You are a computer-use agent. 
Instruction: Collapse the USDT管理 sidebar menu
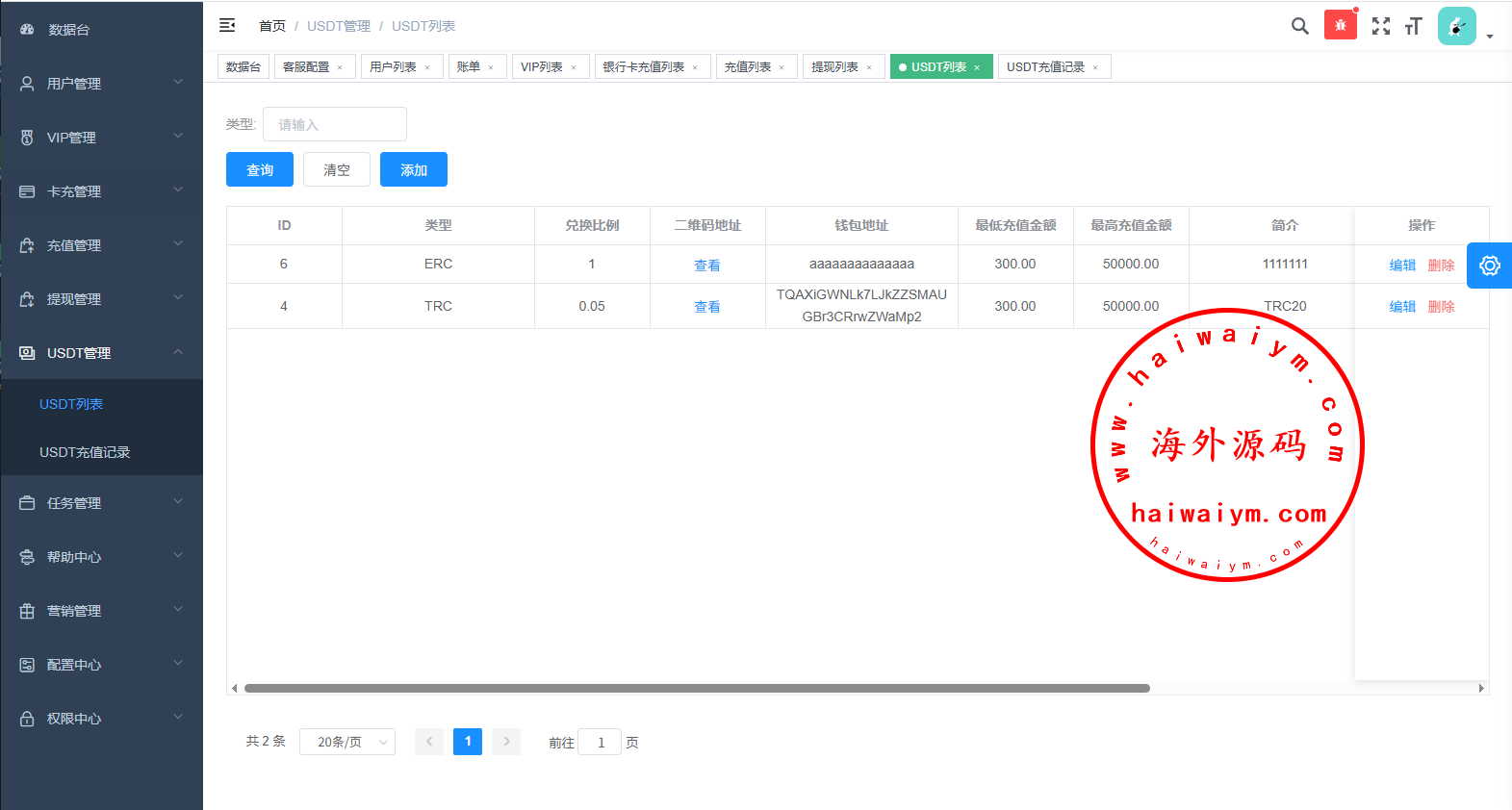pyautogui.click(x=101, y=353)
